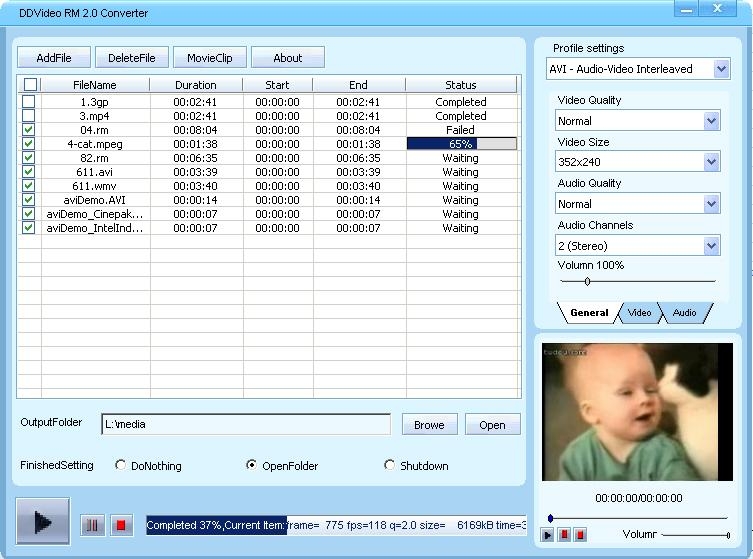Check the 1.3gp file checkbox
The image size is (753, 559).
pyautogui.click(x=29, y=102)
